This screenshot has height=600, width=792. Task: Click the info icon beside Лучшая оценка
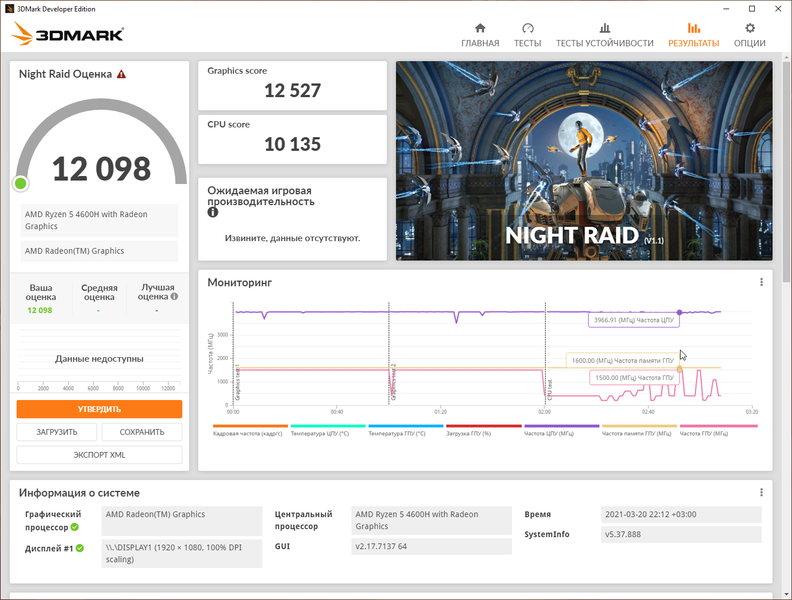[x=174, y=296]
